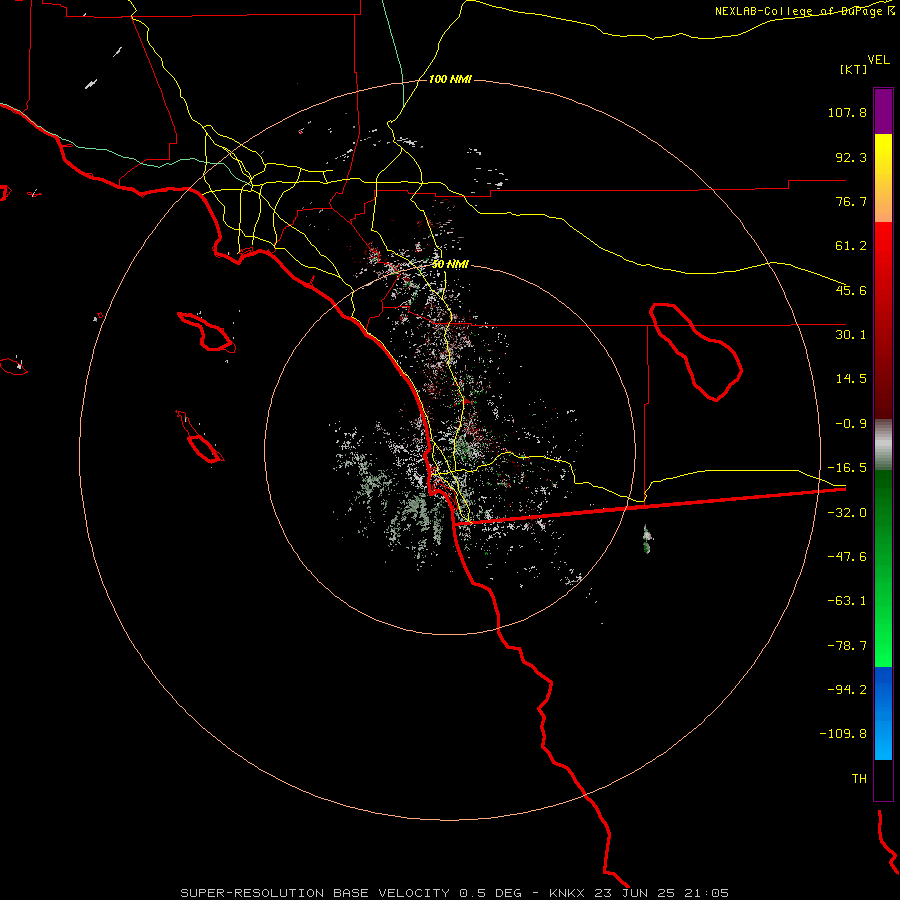Pick the purple color bar segment
This screenshot has height=900, width=900.
(x=883, y=111)
